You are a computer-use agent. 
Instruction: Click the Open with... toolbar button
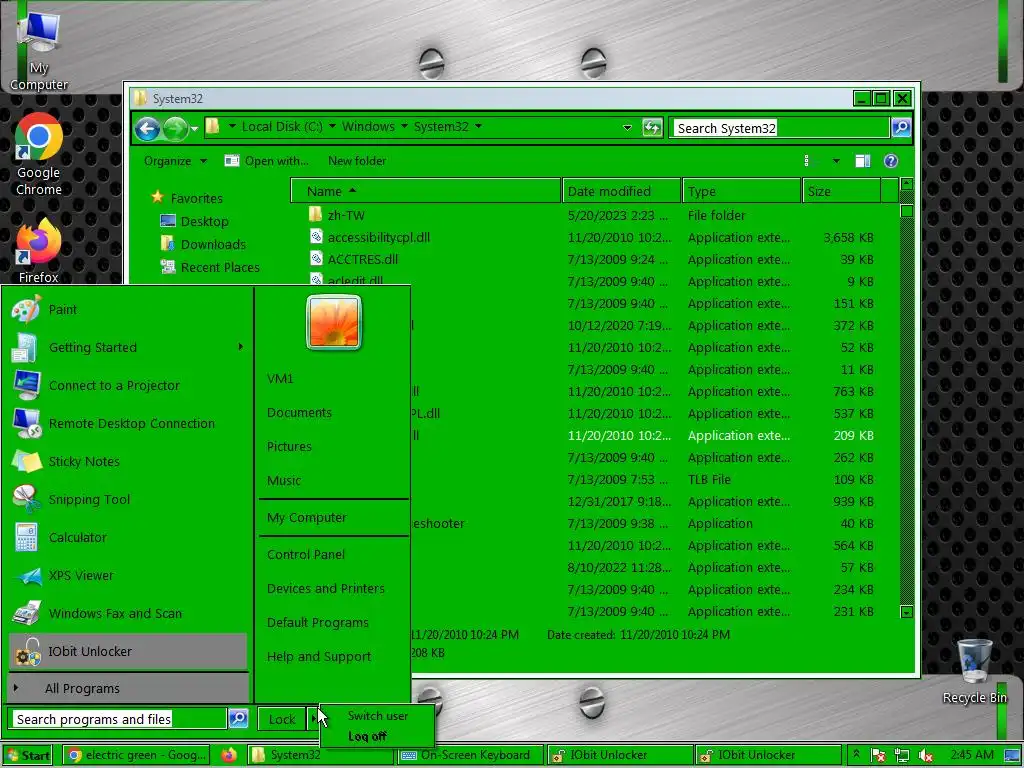pyautogui.click(x=266, y=161)
